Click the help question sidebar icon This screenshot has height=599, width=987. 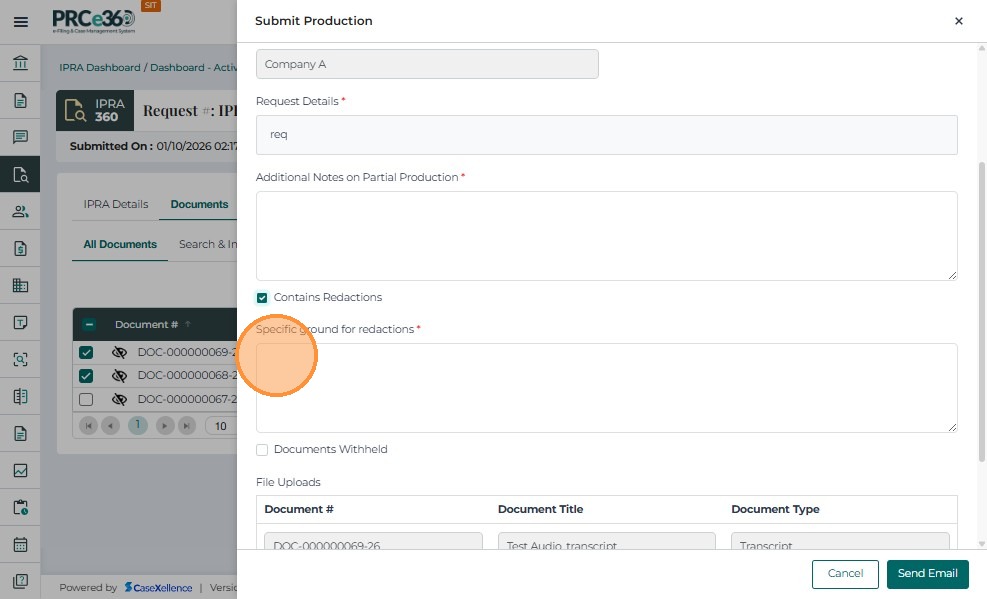20,581
